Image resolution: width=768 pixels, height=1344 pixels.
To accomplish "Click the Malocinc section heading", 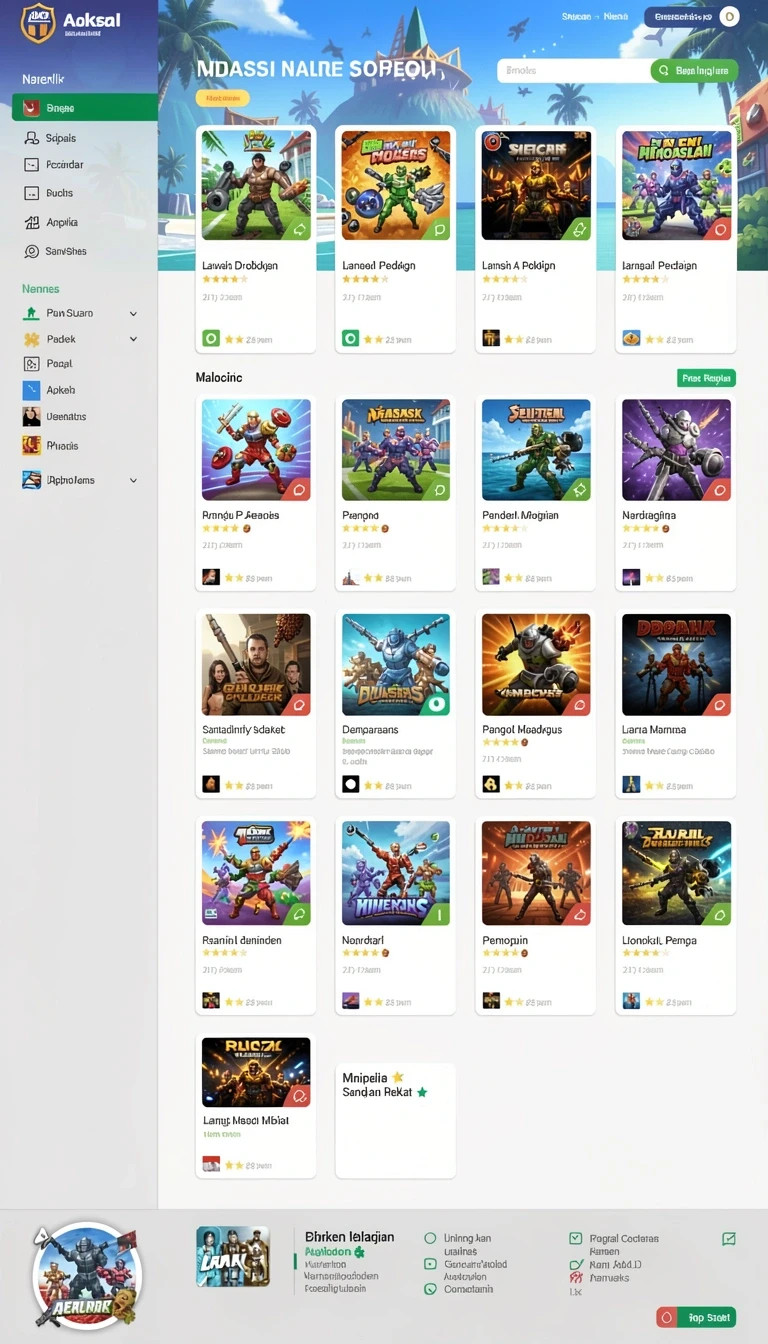I will 219,378.
